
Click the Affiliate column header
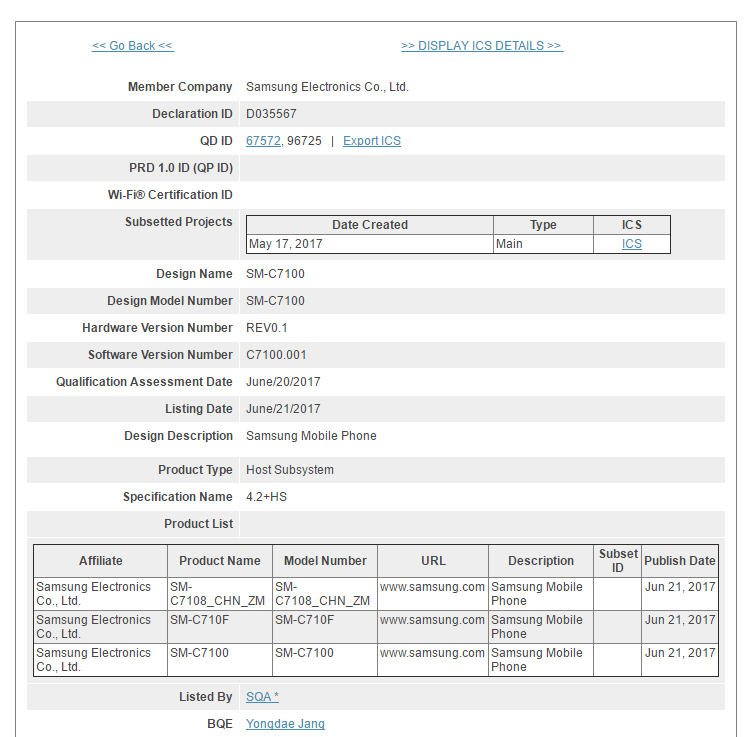tap(101, 561)
